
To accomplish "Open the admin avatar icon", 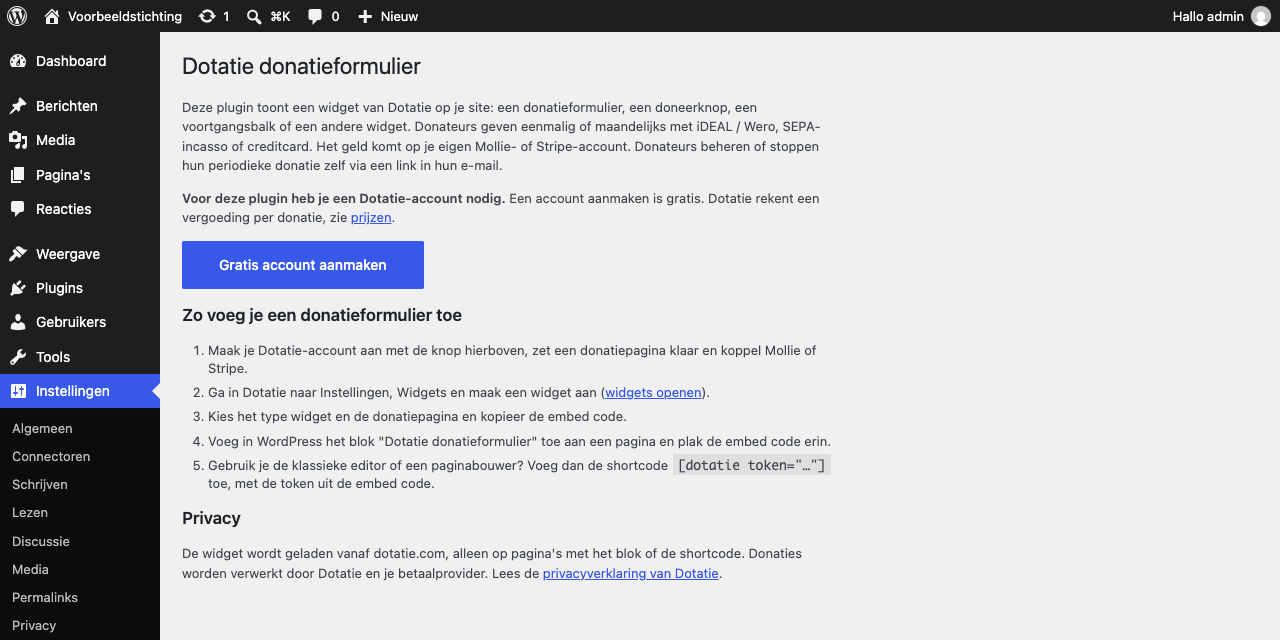I will coord(1261,16).
